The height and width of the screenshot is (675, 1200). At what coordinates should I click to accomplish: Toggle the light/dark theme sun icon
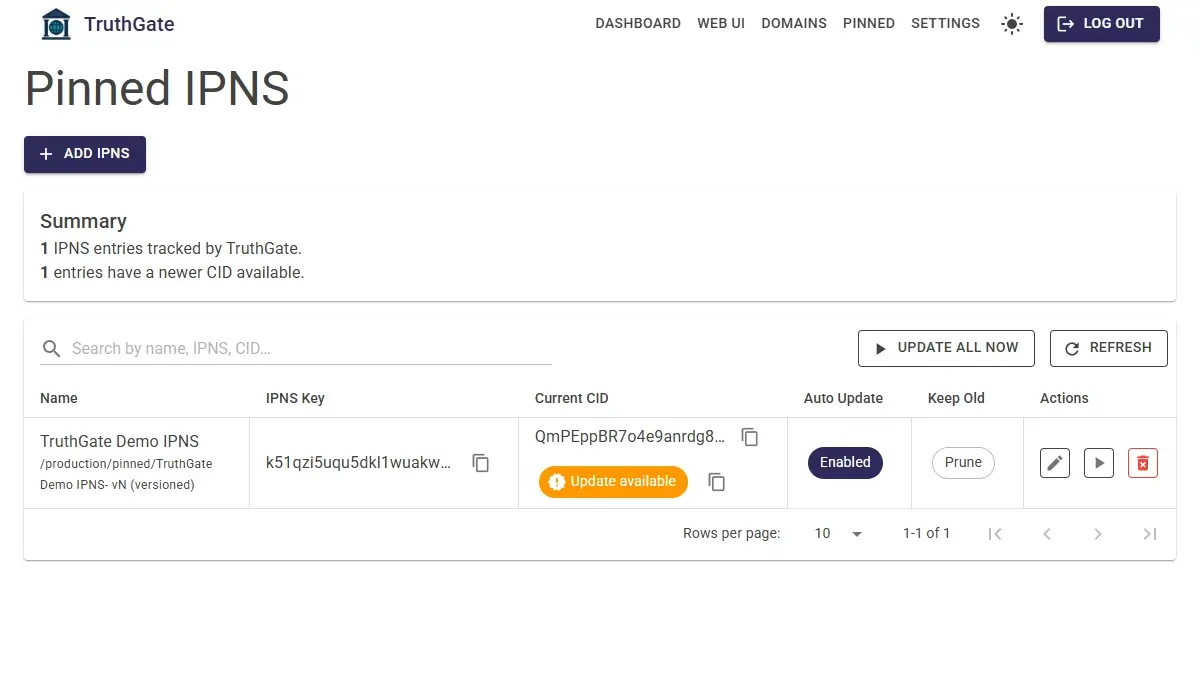tap(1012, 24)
